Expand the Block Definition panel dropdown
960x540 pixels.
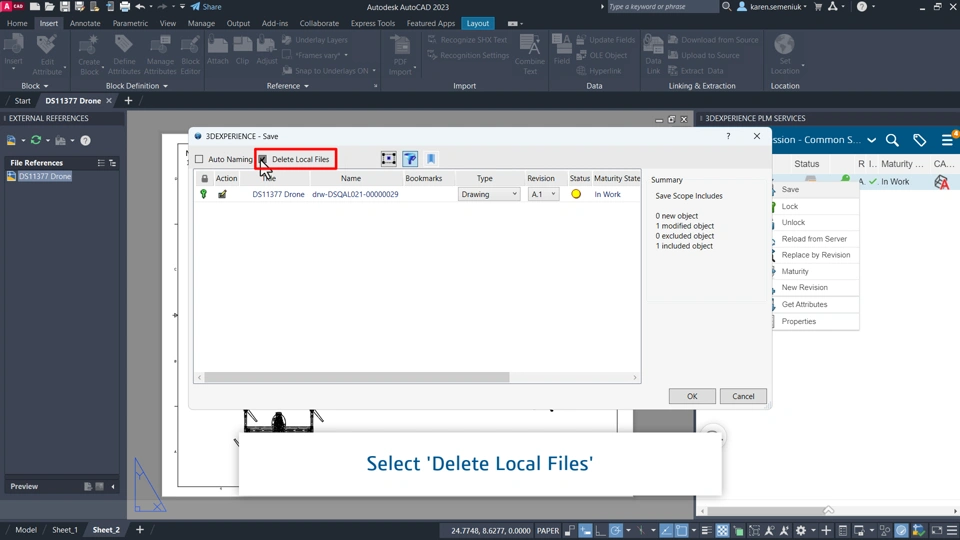point(137,86)
